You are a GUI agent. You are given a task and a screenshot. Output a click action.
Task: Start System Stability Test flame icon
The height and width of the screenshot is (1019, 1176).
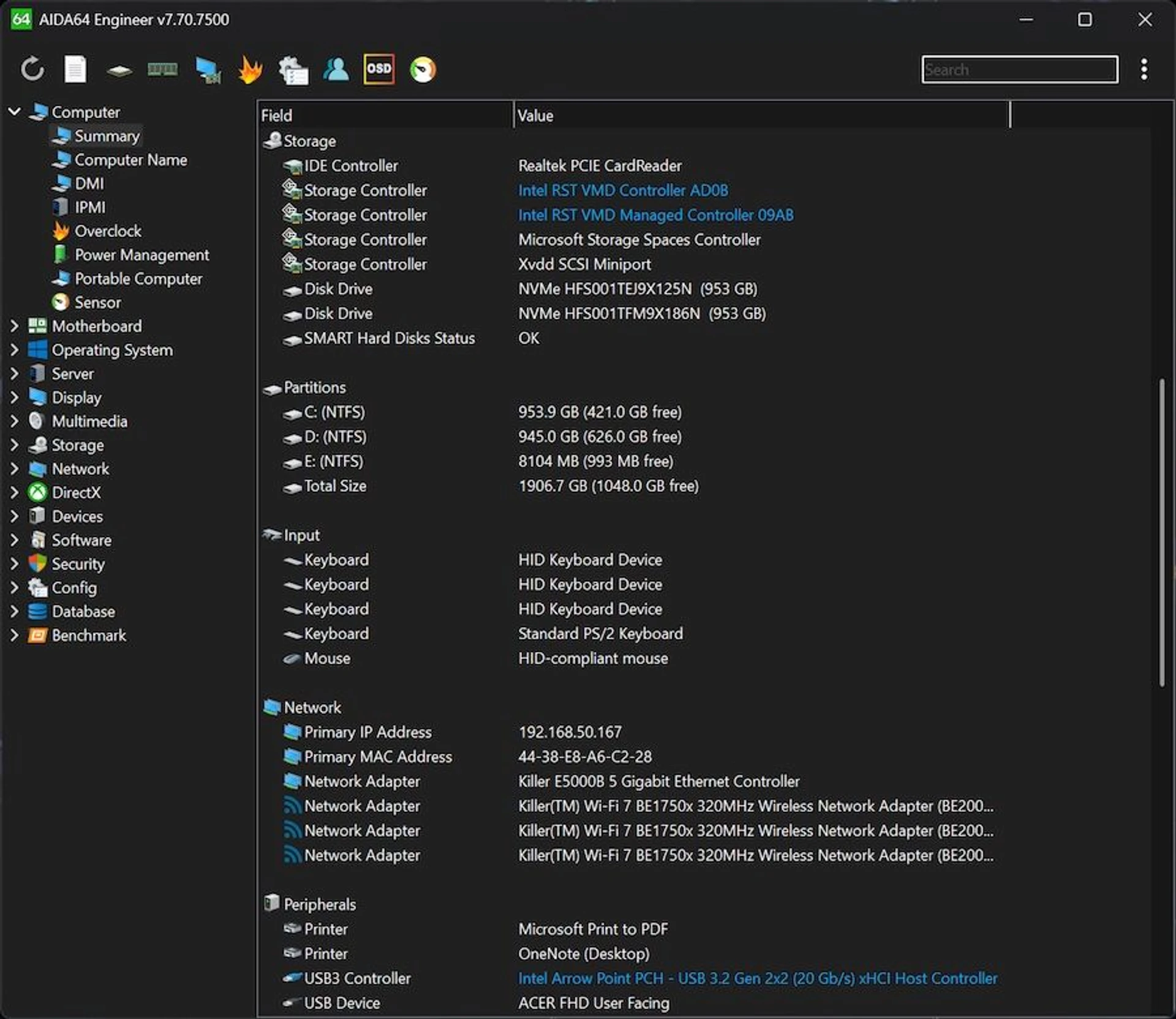click(251, 69)
